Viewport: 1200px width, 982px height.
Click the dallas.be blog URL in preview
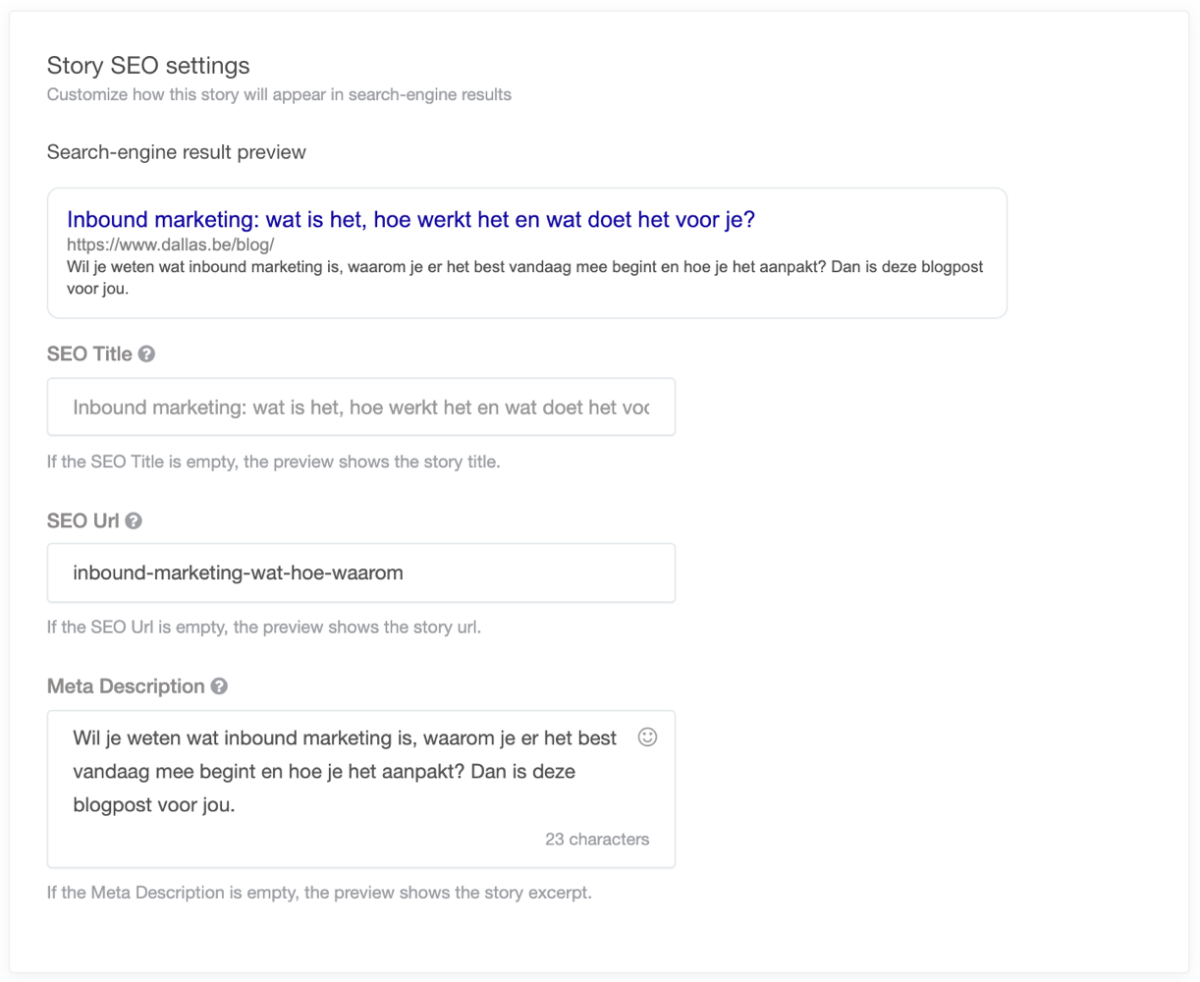click(x=170, y=244)
